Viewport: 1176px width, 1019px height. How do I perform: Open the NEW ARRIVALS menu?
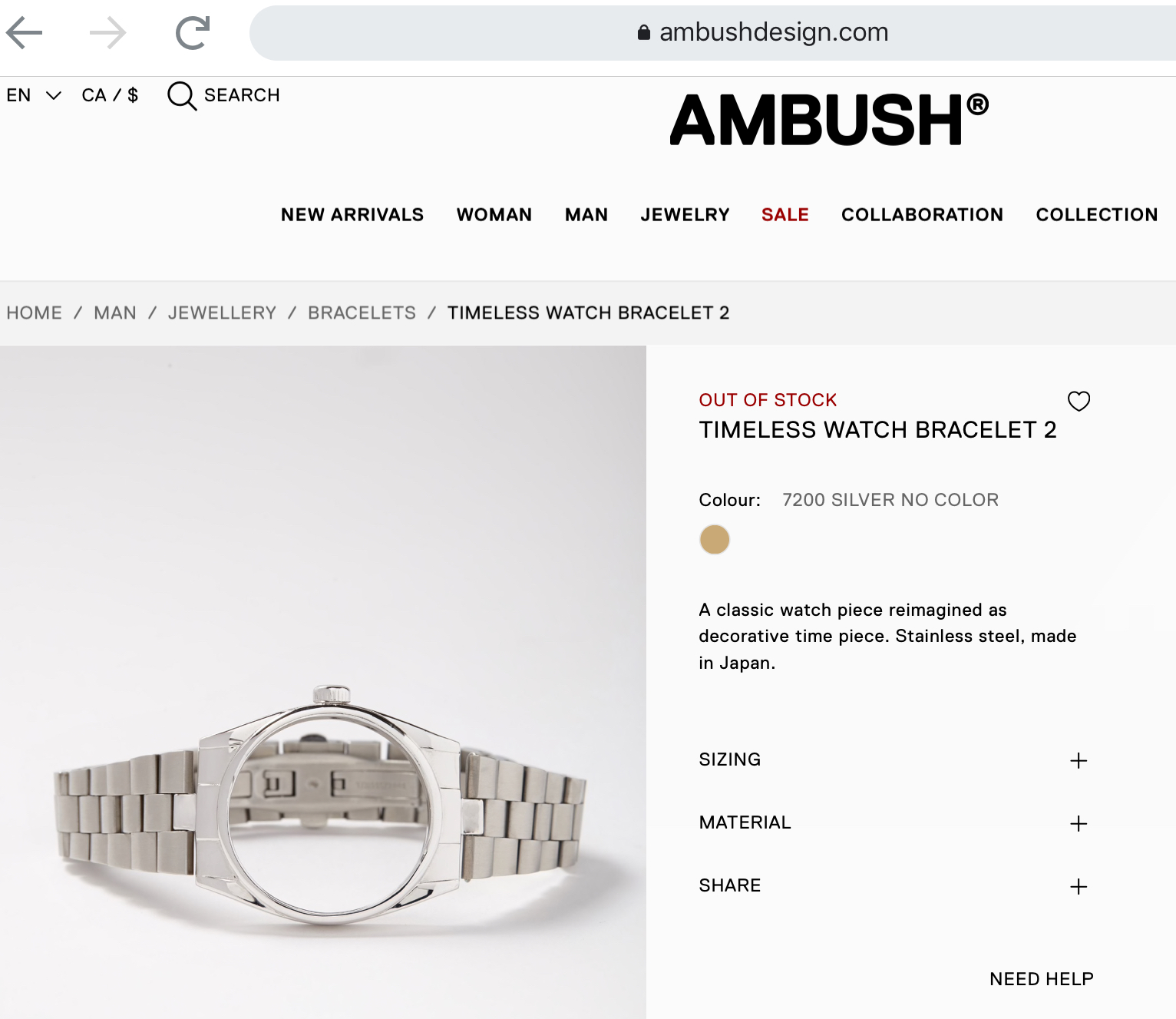[352, 215]
